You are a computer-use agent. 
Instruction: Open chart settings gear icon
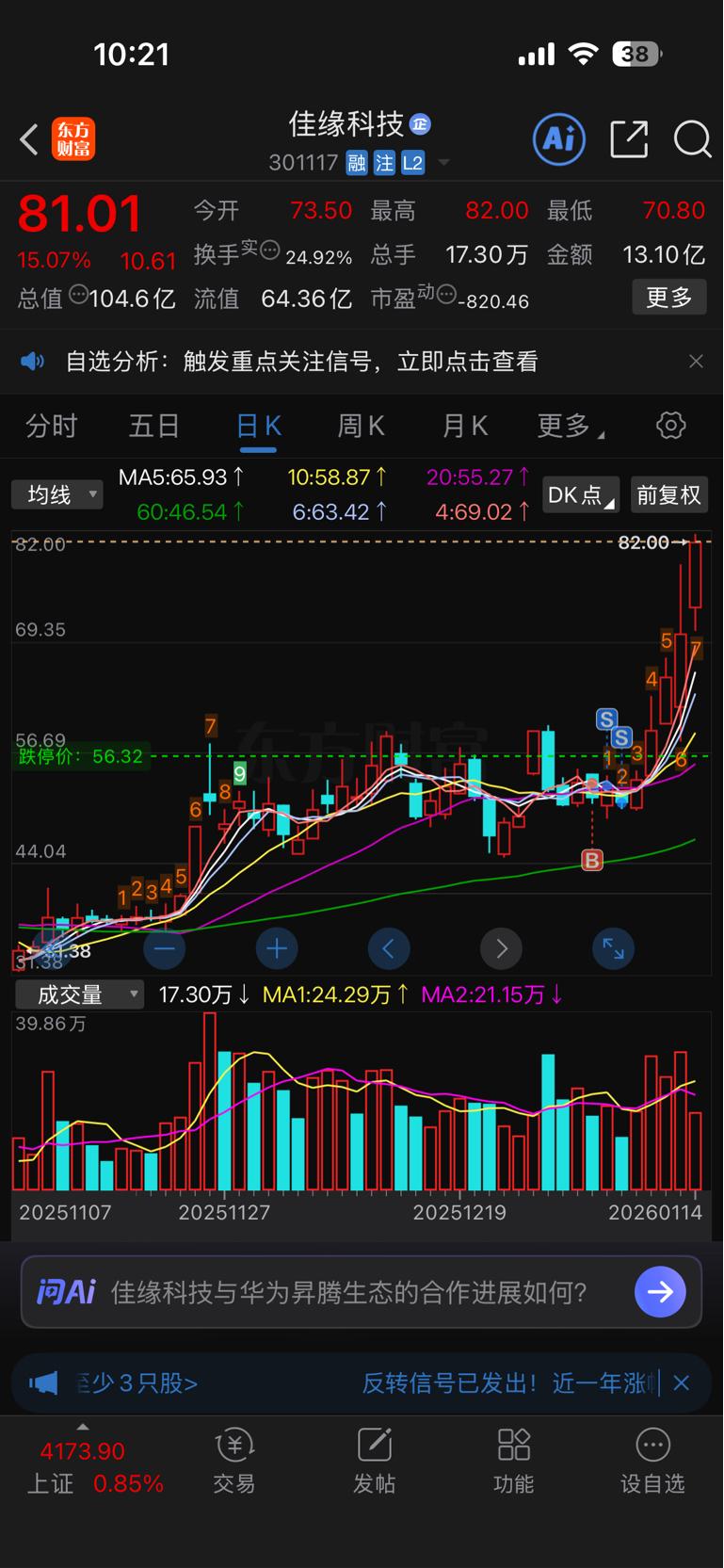pos(670,426)
